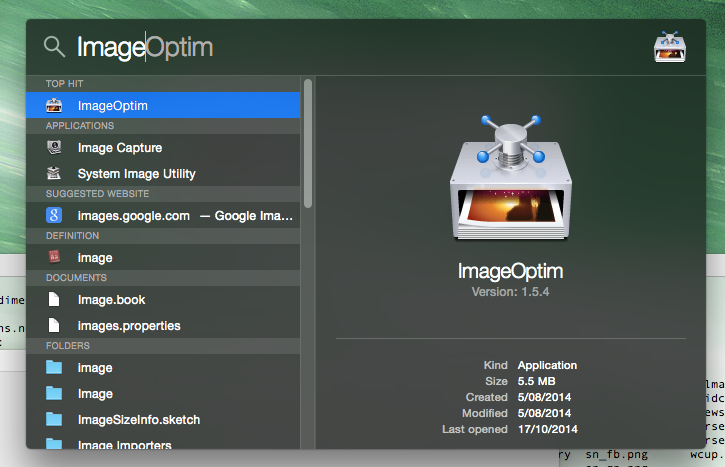Viewport: 725px width, 467px height.
Task: Select the ImageOptim top hit result
Action: click(163, 105)
